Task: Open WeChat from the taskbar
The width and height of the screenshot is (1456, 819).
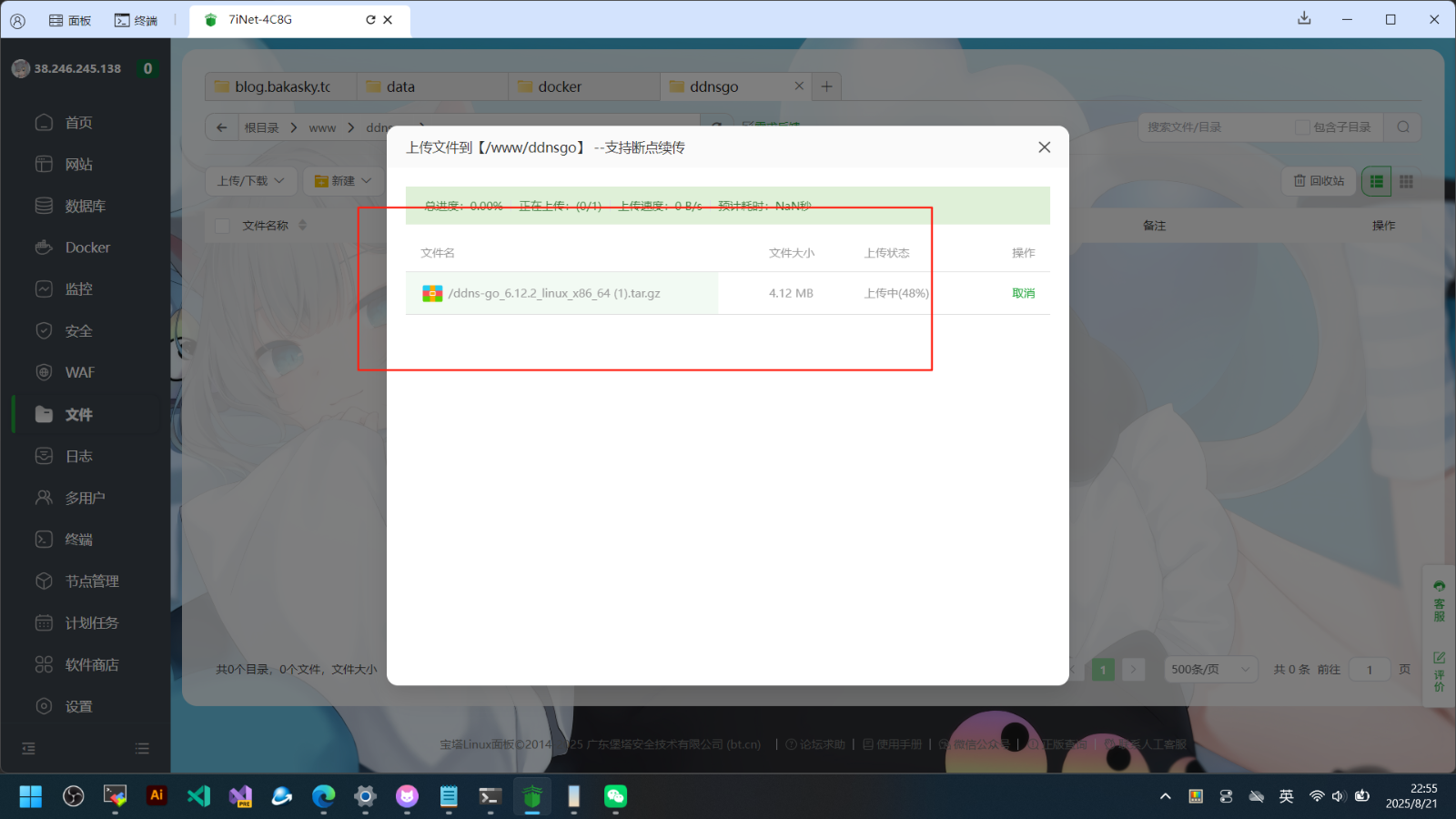Action: [x=616, y=797]
